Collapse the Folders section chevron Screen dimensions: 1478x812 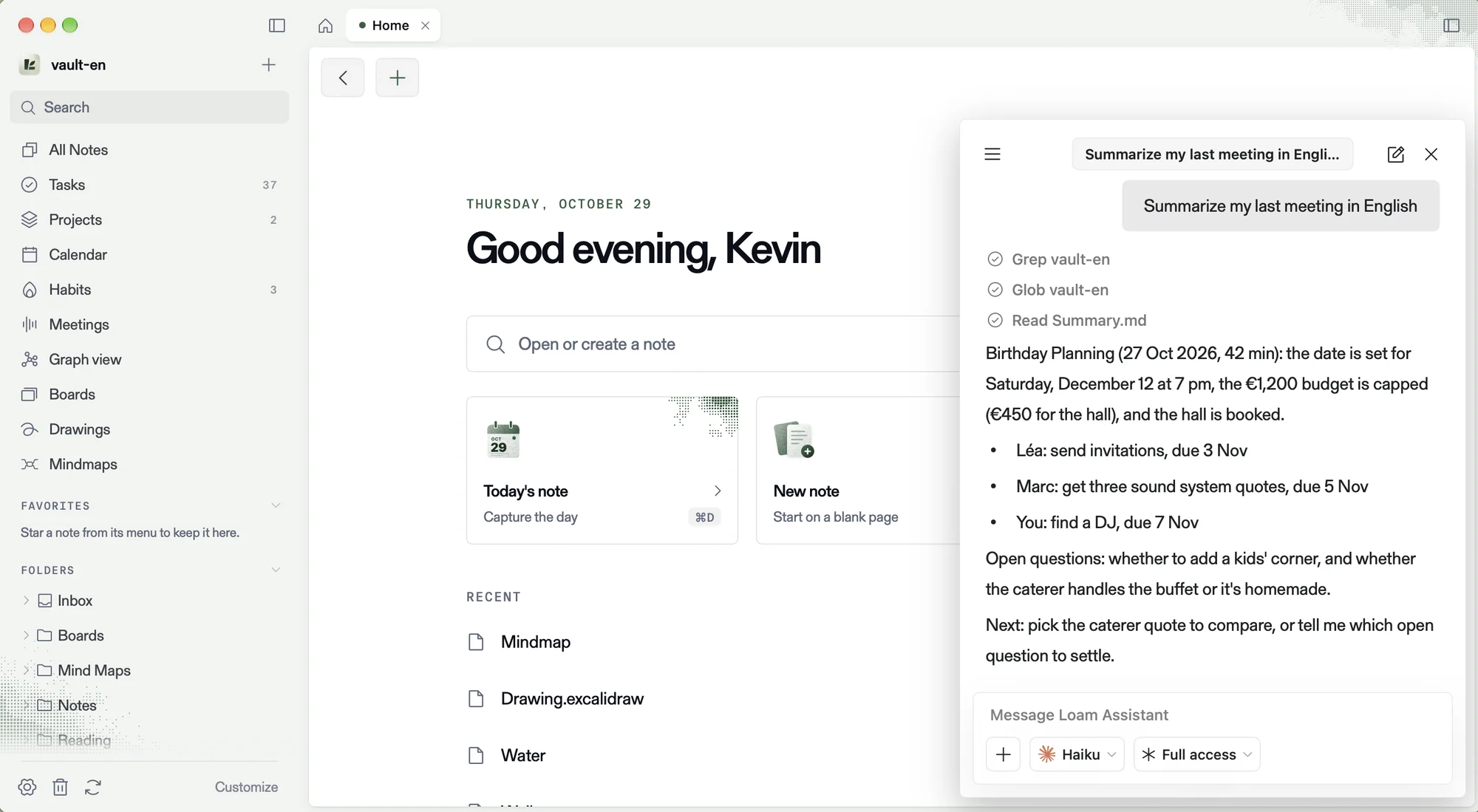click(x=276, y=570)
